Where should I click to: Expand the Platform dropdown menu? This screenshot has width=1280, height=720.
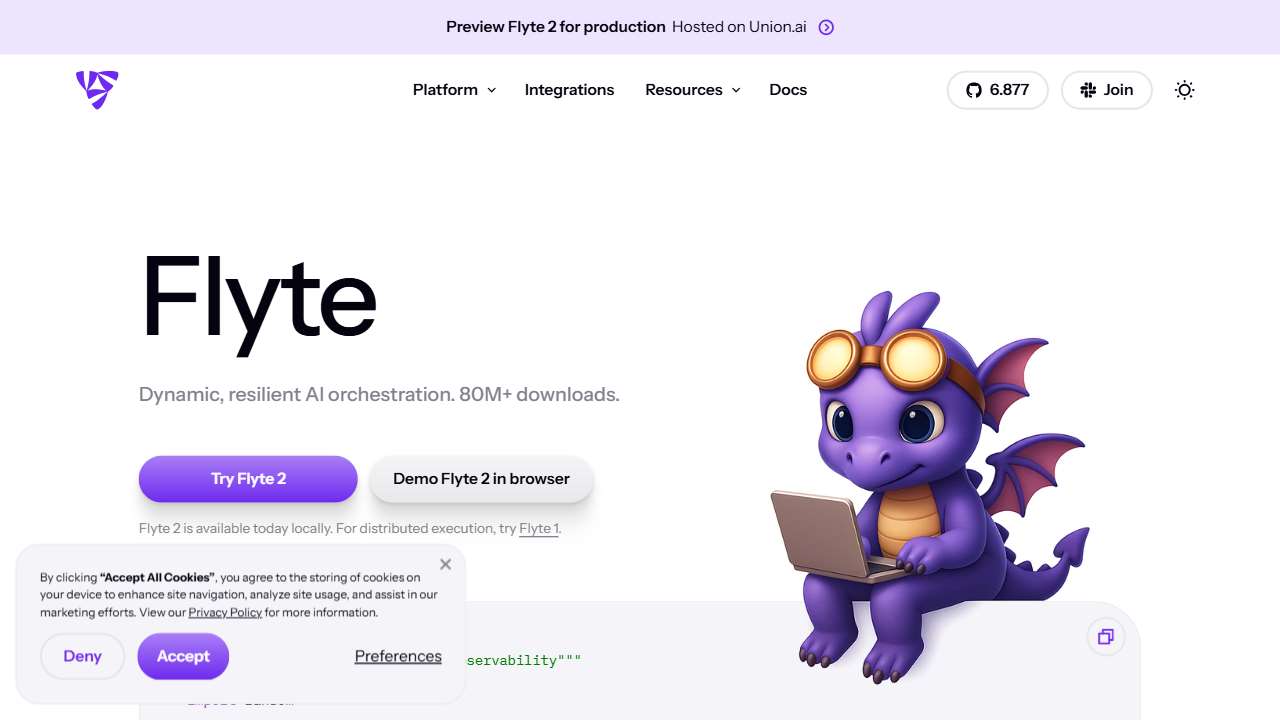click(x=454, y=90)
